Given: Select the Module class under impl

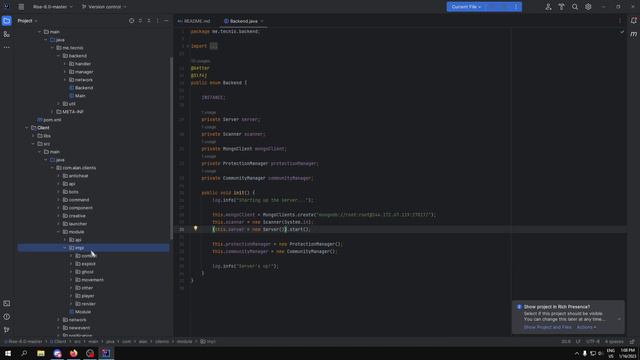Looking at the screenshot, I should click(x=80, y=312).
